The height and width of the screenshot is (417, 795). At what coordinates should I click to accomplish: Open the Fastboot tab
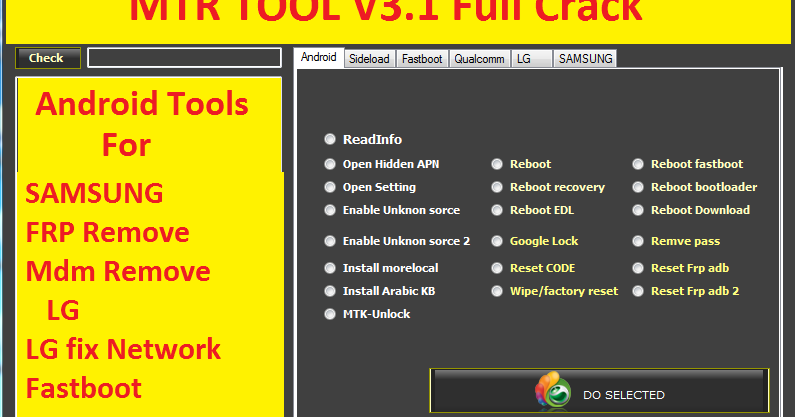coord(422,59)
